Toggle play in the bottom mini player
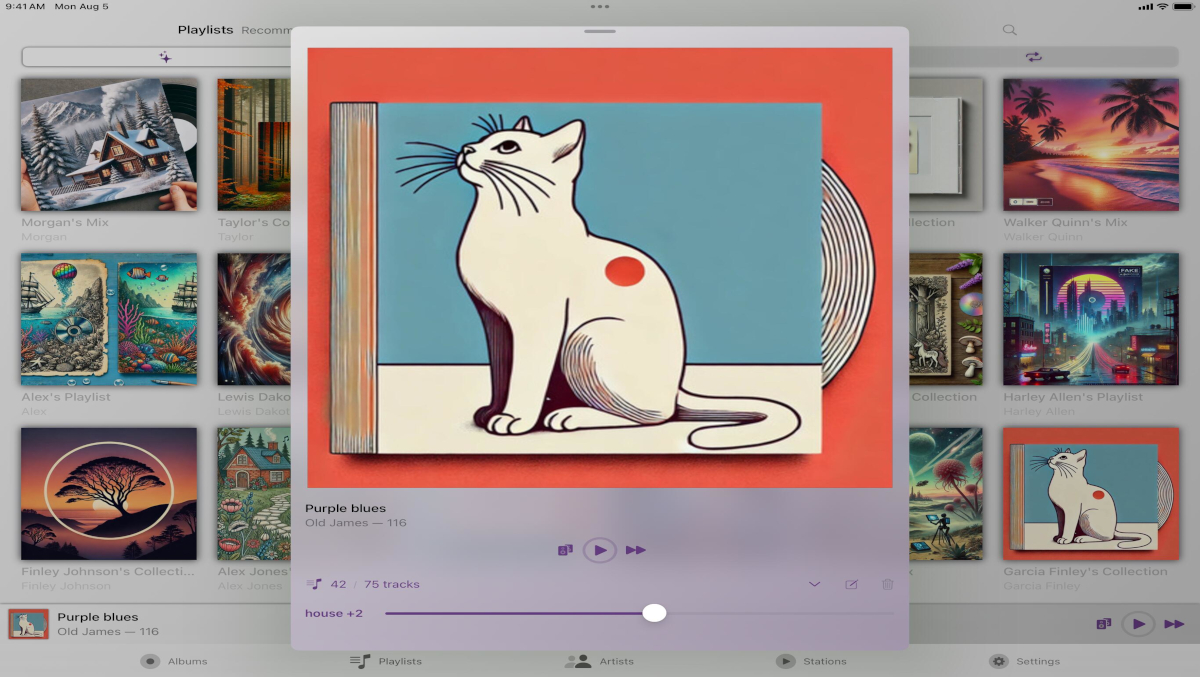The height and width of the screenshot is (677, 1200). pyautogui.click(x=1138, y=624)
